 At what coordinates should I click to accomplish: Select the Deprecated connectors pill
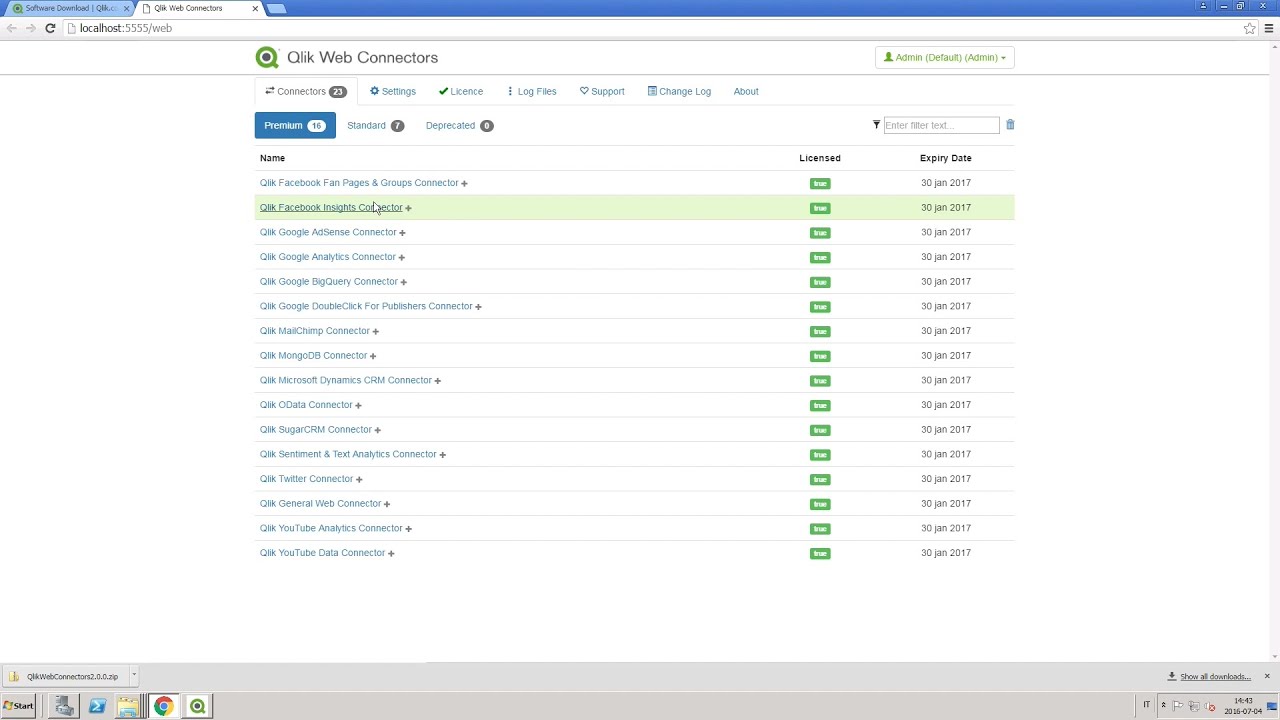[459, 125]
